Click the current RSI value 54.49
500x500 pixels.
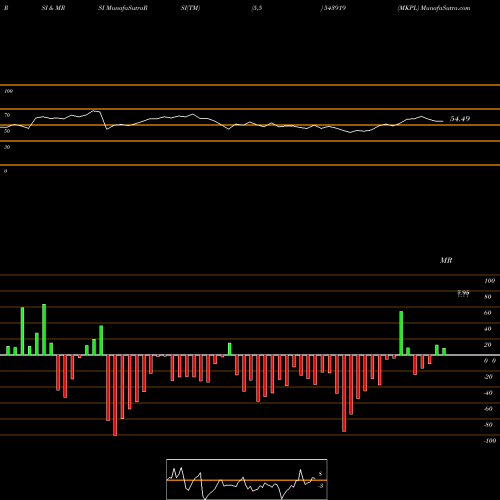pos(460,119)
